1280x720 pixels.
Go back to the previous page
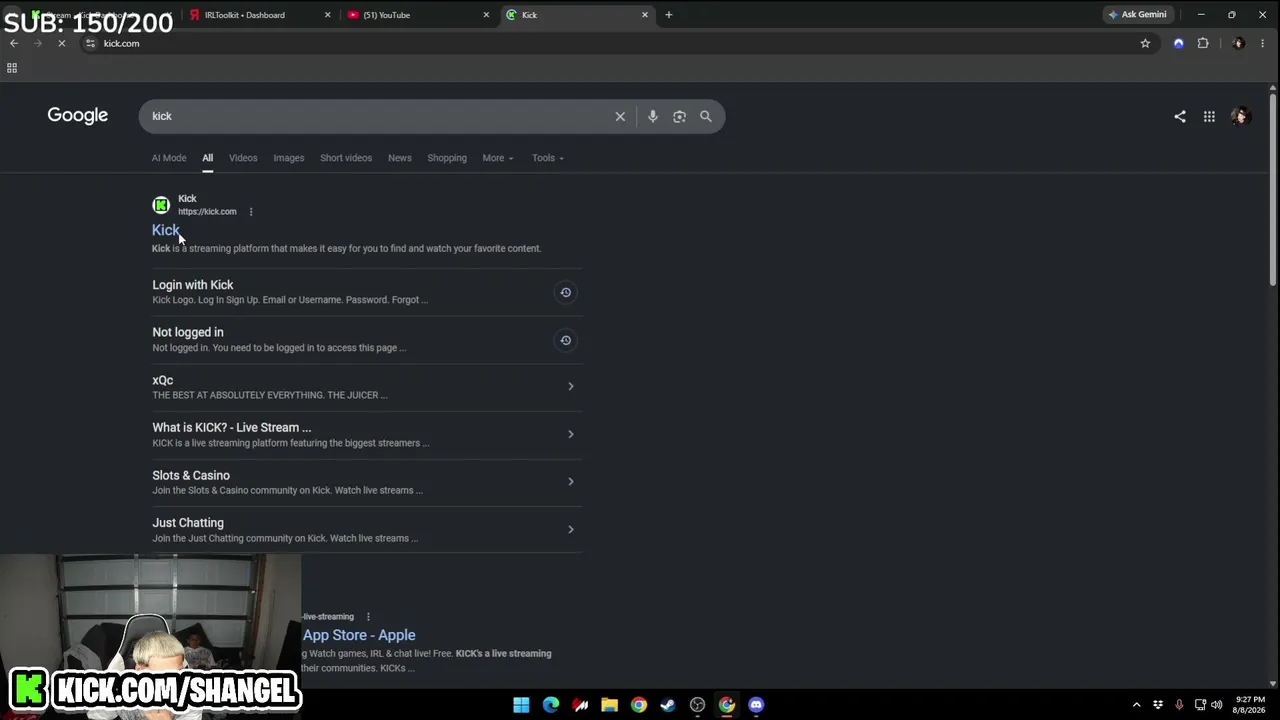[x=14, y=43]
